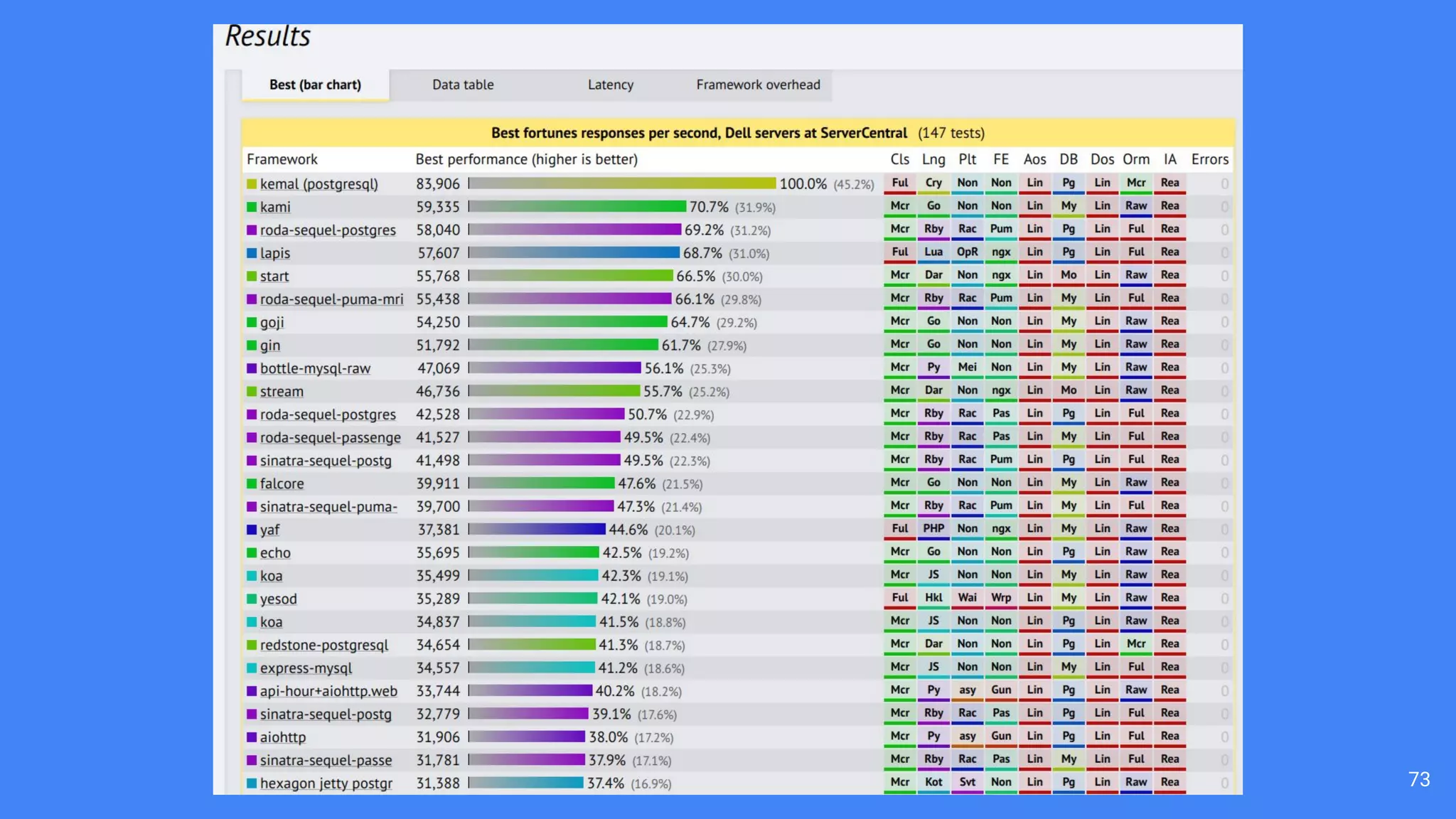Click the Svt platform tag in hexagon row
This screenshot has width=1456, height=819.
967,782
